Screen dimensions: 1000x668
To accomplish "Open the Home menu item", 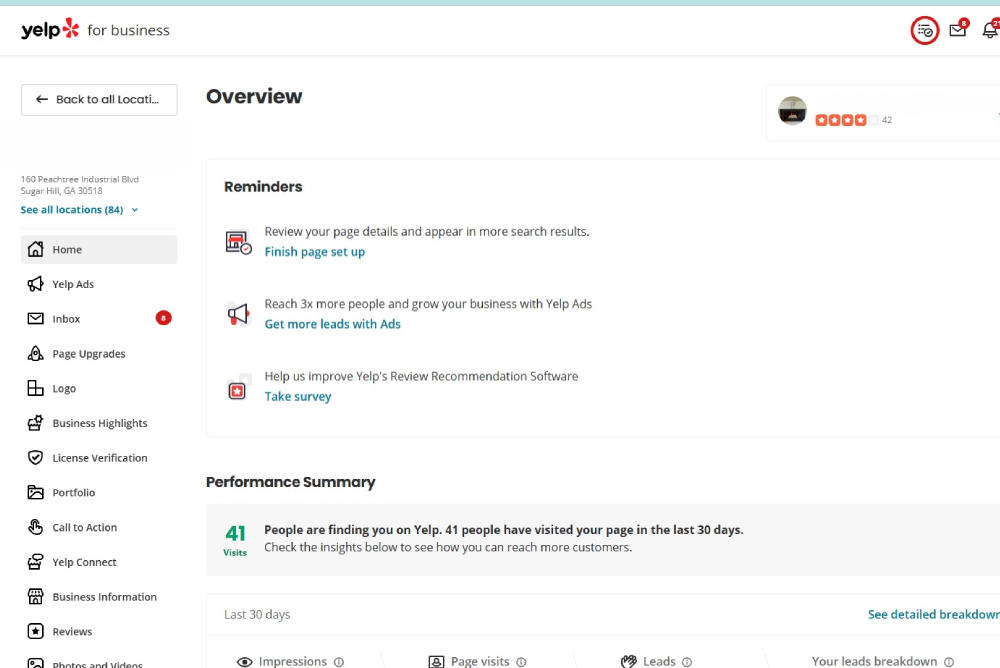I will click(99, 249).
